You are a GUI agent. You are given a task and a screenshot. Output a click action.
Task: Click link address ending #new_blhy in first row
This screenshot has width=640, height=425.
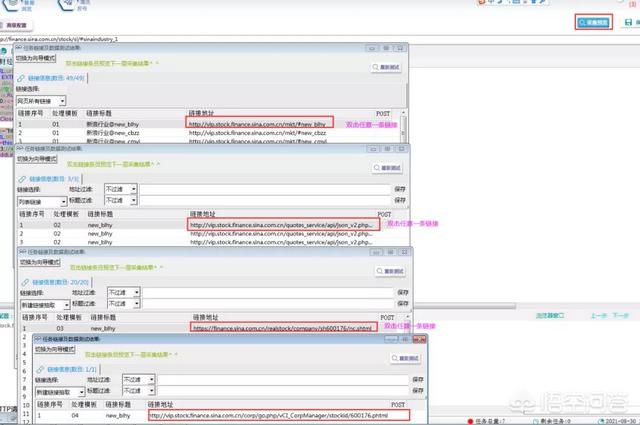[257, 124]
